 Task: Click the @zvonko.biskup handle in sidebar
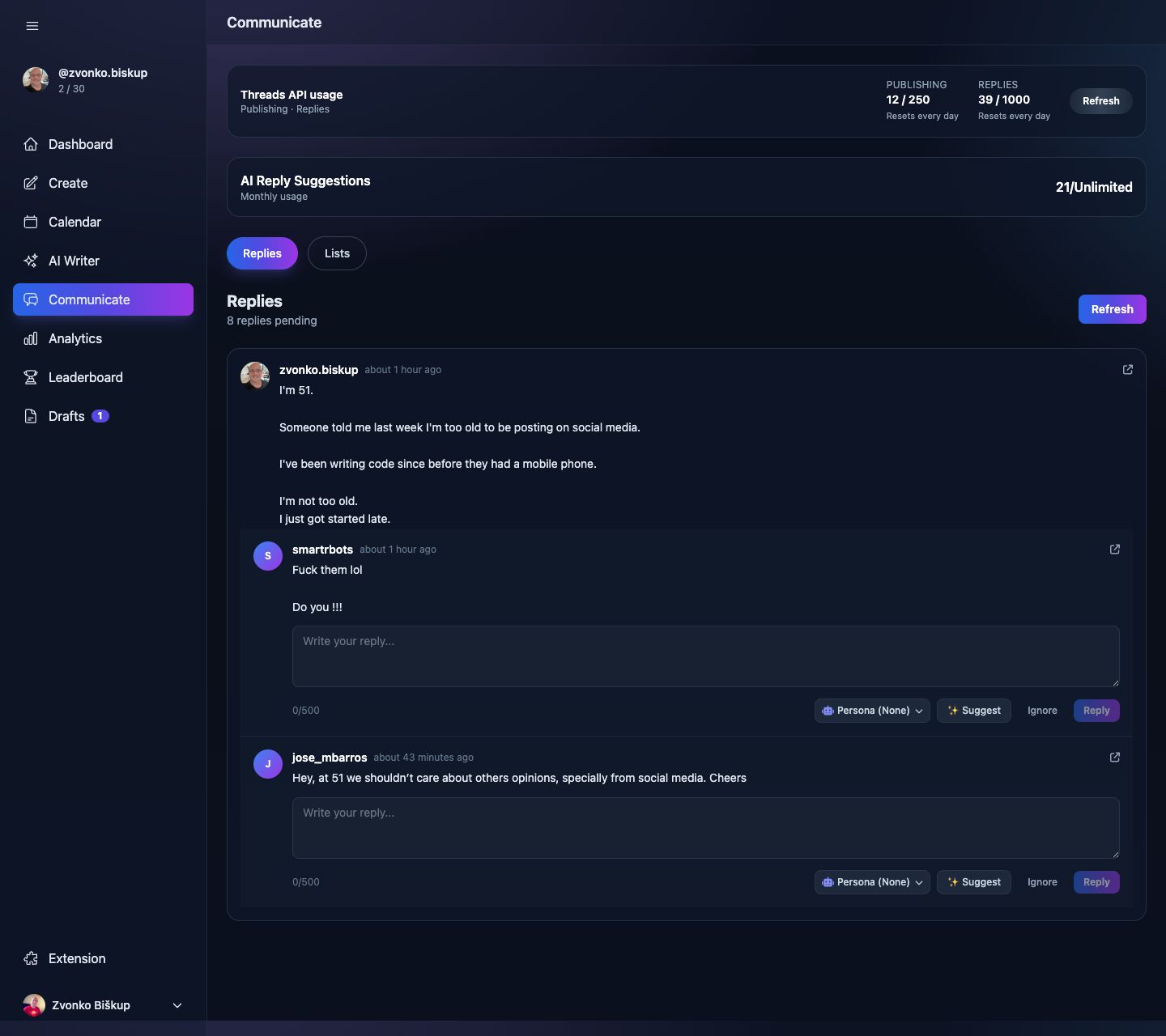click(103, 73)
